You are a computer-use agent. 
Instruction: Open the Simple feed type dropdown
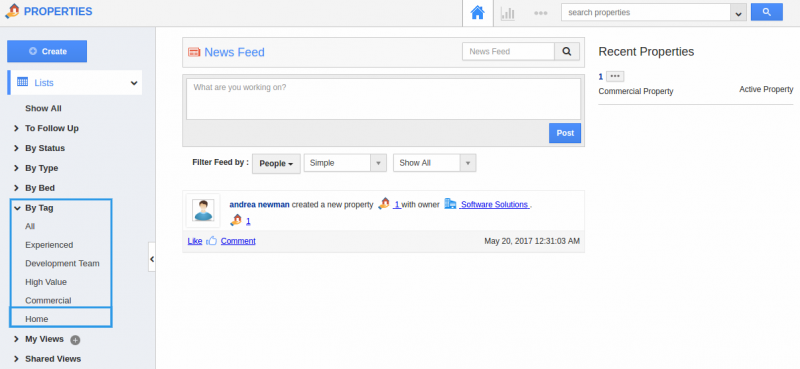coord(345,163)
